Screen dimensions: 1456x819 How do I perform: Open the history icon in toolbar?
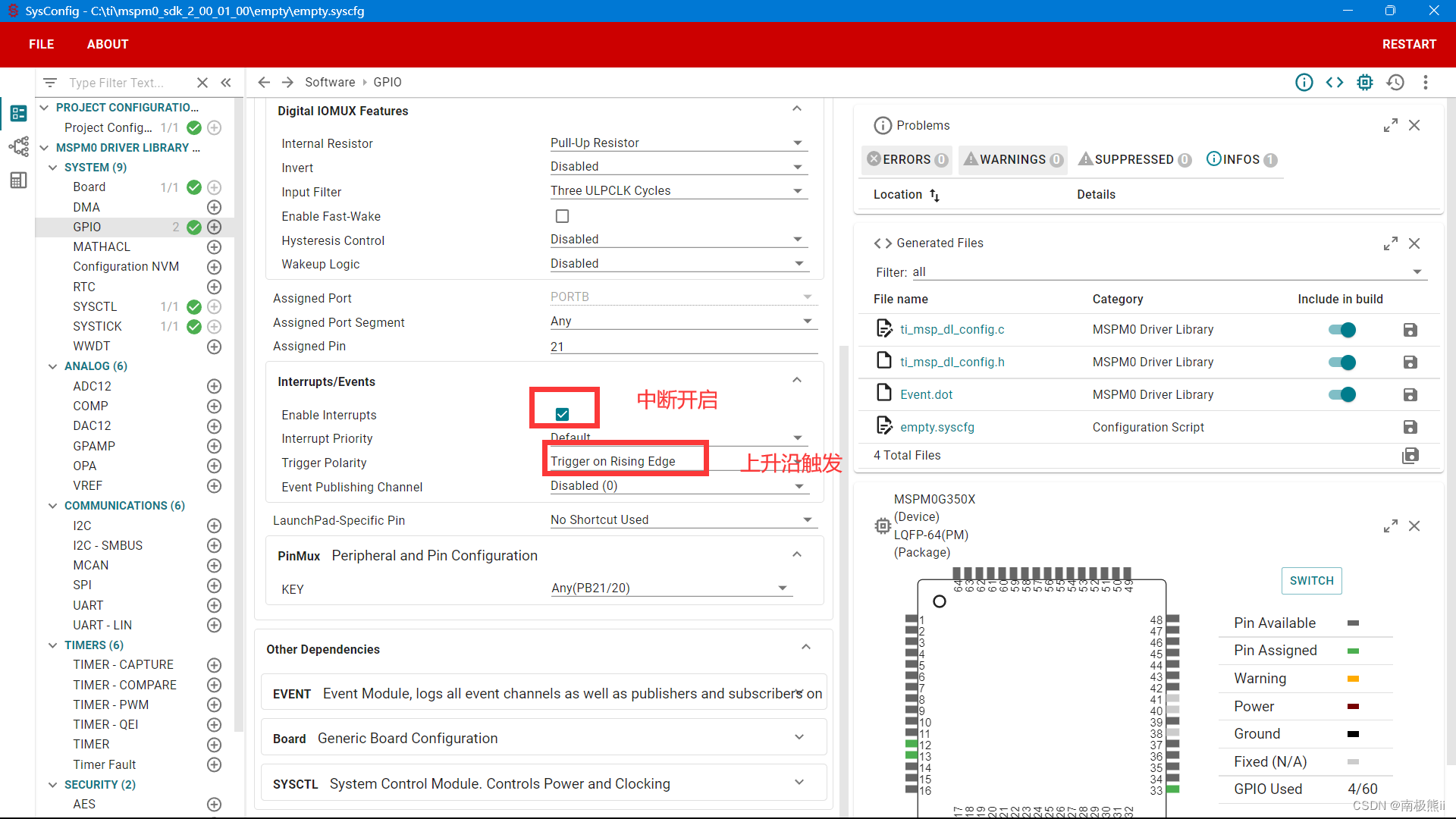pos(1395,82)
